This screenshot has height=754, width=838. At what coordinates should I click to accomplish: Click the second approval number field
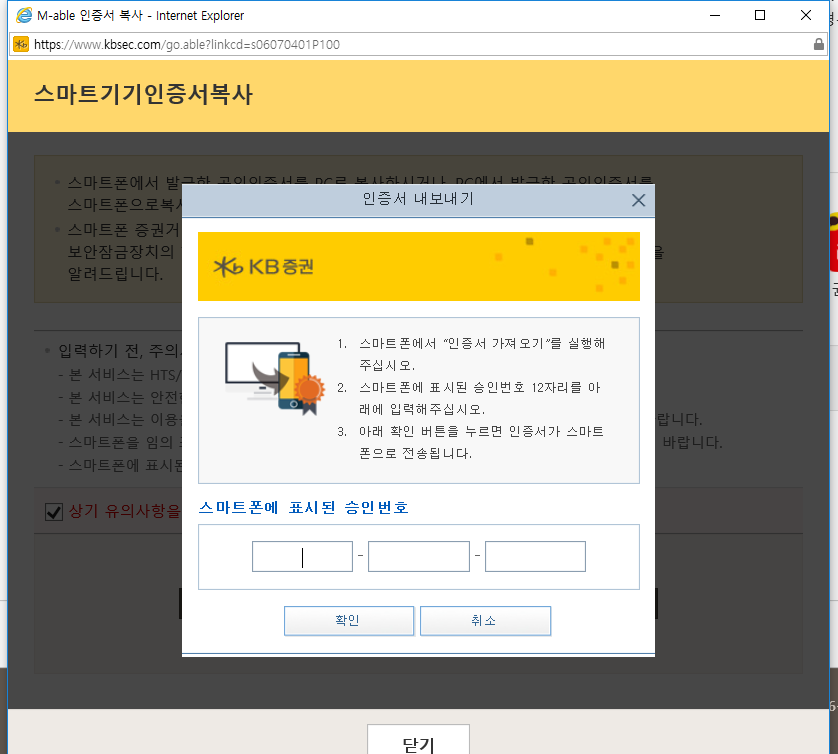point(419,556)
